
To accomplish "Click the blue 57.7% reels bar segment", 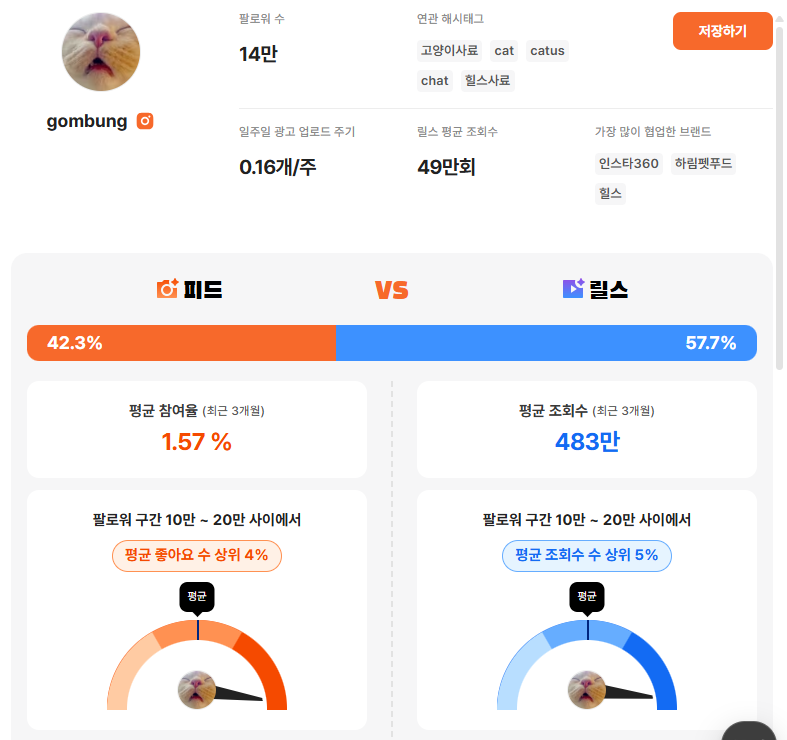I will 545,343.
